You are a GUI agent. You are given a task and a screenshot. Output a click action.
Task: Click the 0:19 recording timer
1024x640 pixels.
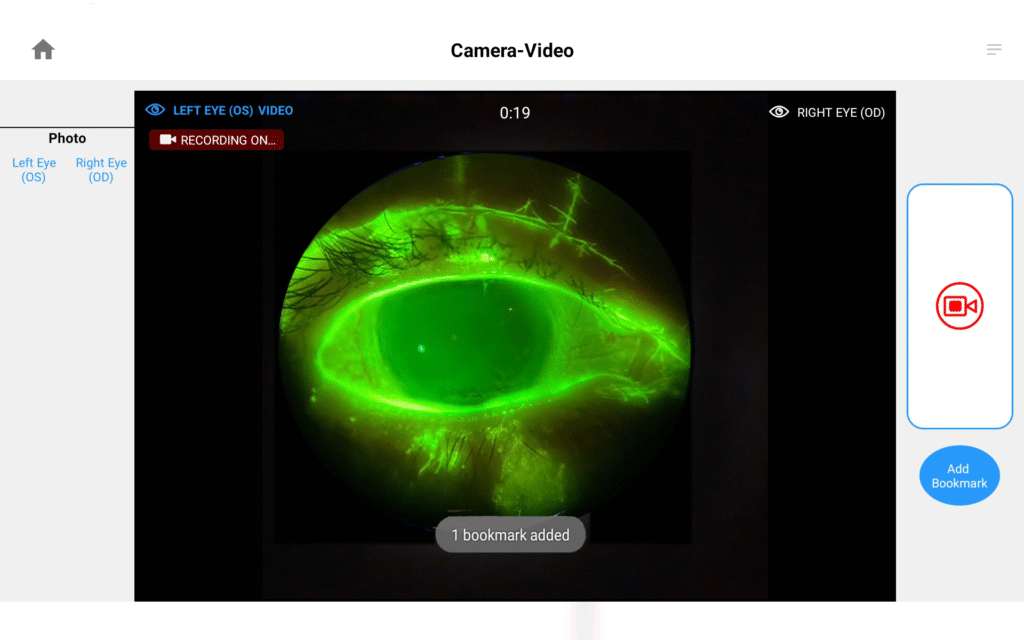[515, 113]
